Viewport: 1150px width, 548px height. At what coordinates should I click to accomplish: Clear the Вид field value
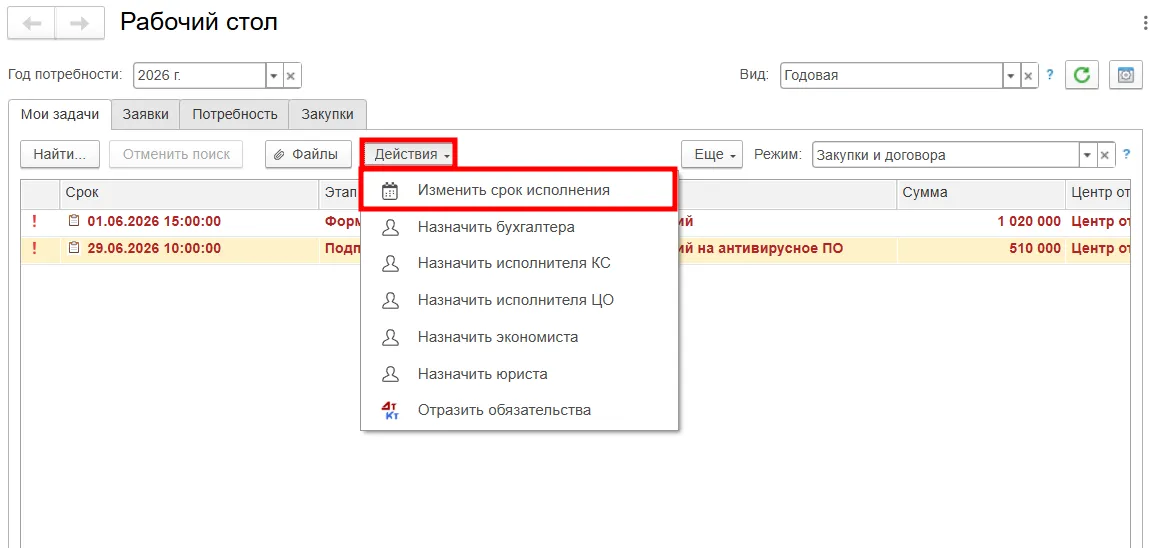[x=1028, y=75]
